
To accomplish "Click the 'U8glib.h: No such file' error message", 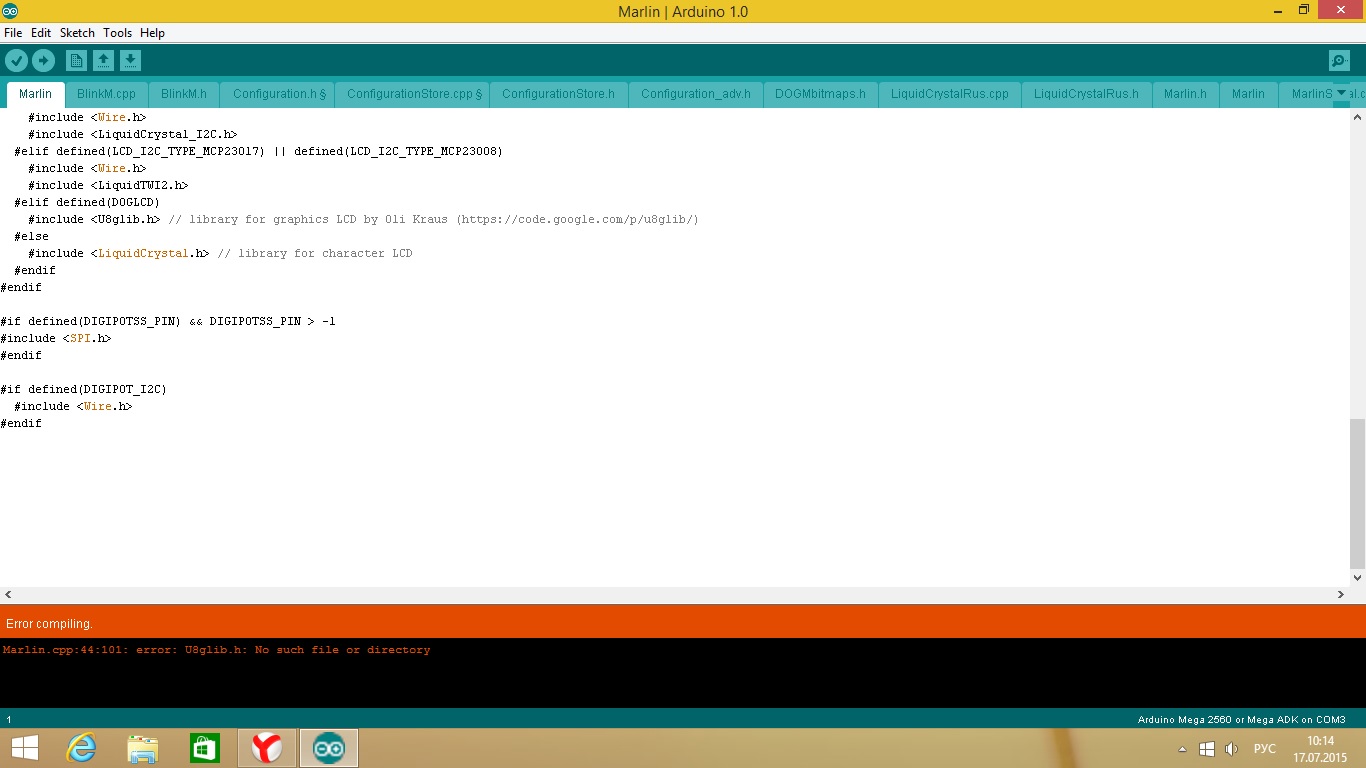I will click(x=216, y=650).
